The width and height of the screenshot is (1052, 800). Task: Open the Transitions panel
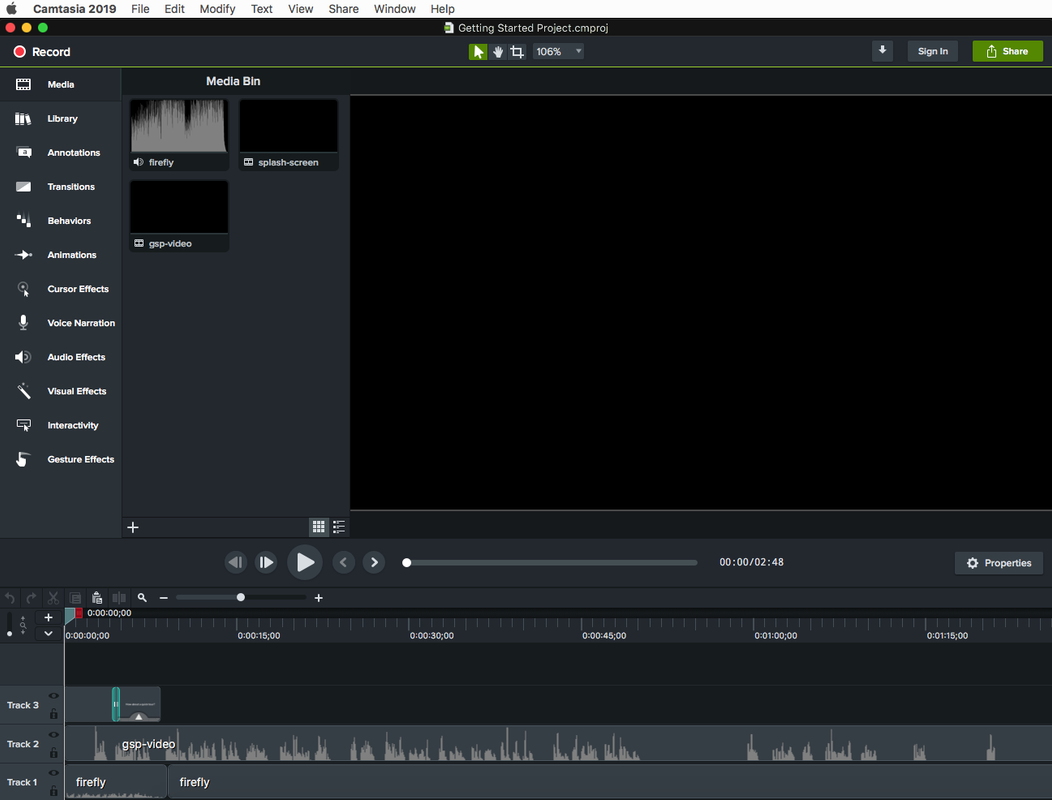click(60, 187)
